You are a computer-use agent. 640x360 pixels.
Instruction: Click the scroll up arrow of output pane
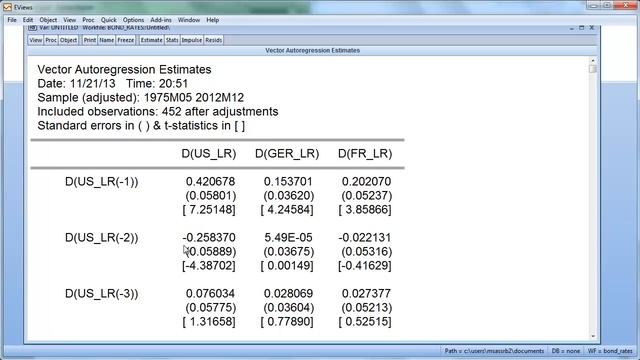click(593, 60)
